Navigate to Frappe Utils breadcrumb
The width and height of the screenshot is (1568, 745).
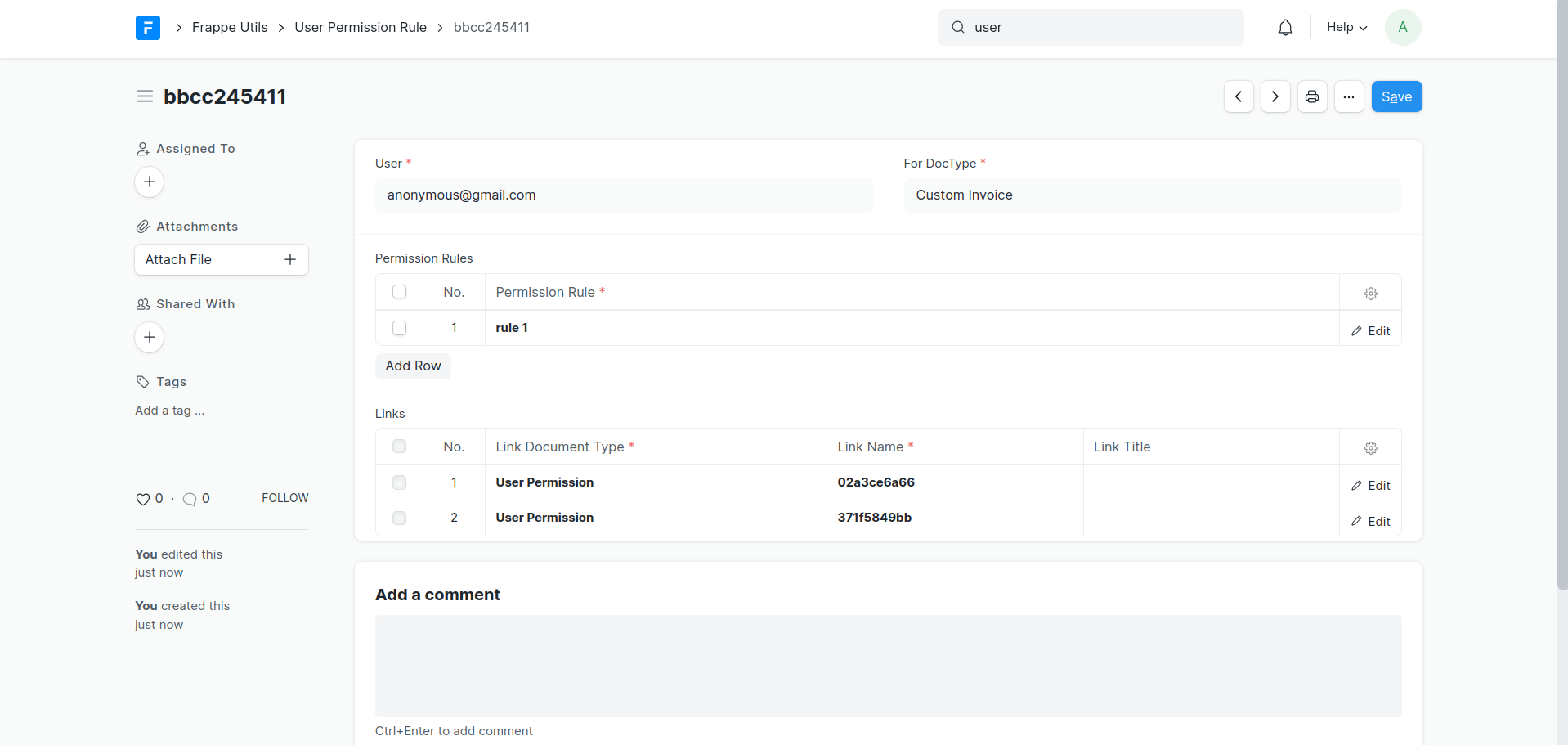(230, 28)
